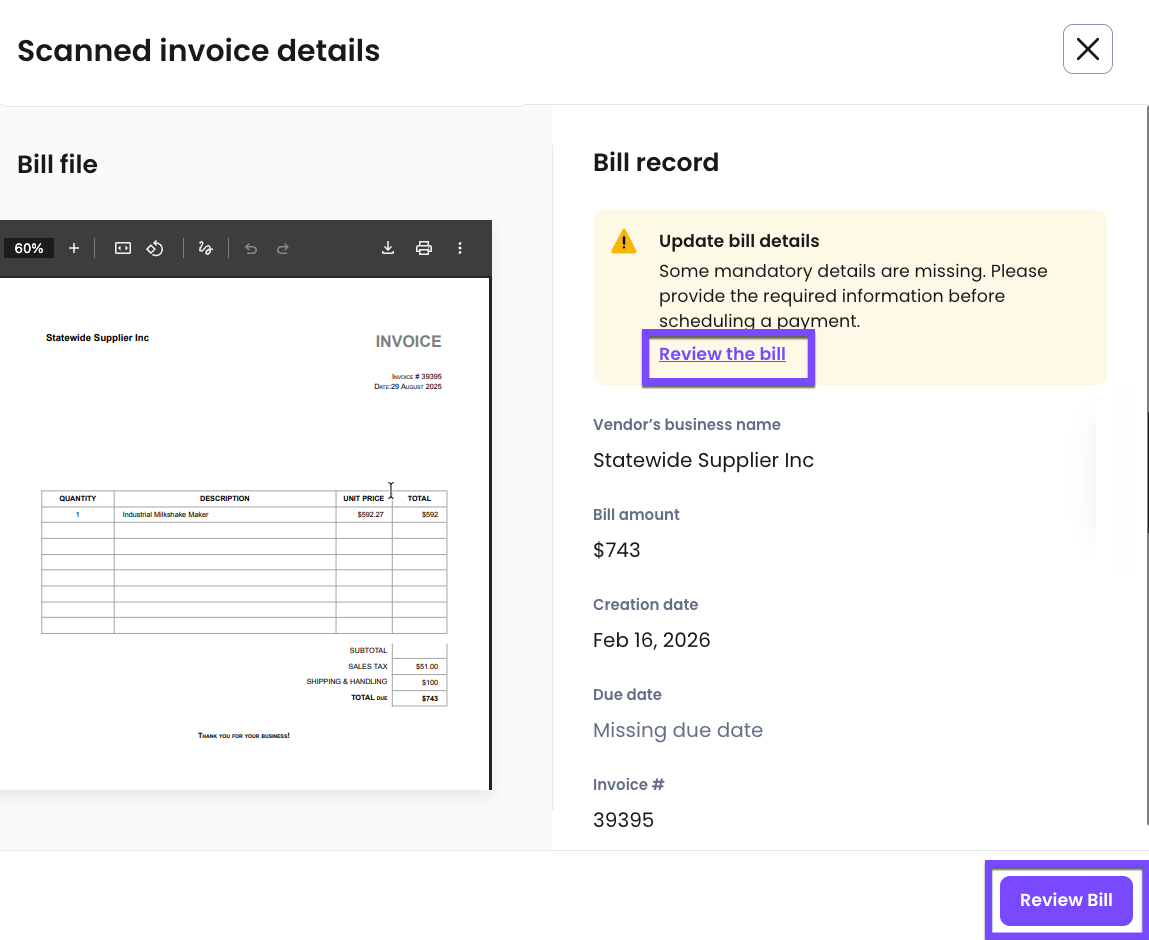This screenshot has height=940, width=1149.
Task: Close the scanned invoice details dialog
Action: (x=1087, y=49)
